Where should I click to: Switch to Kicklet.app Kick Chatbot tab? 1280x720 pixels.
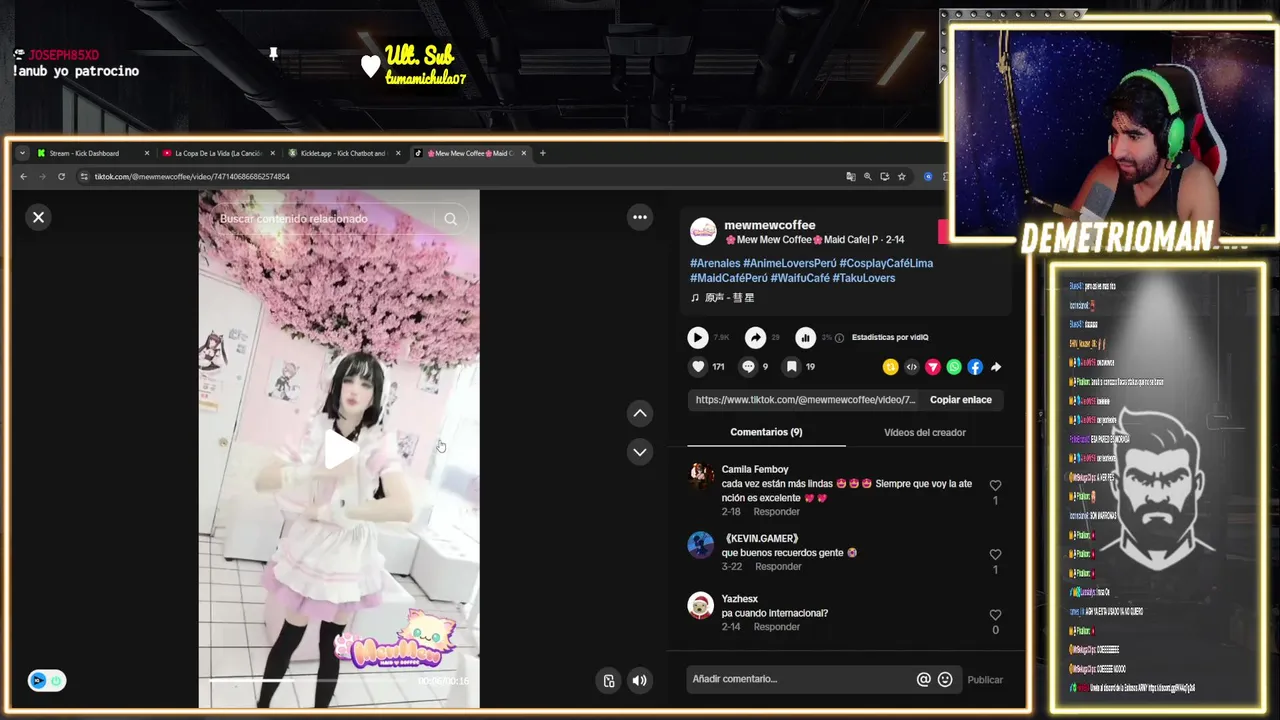tap(344, 153)
